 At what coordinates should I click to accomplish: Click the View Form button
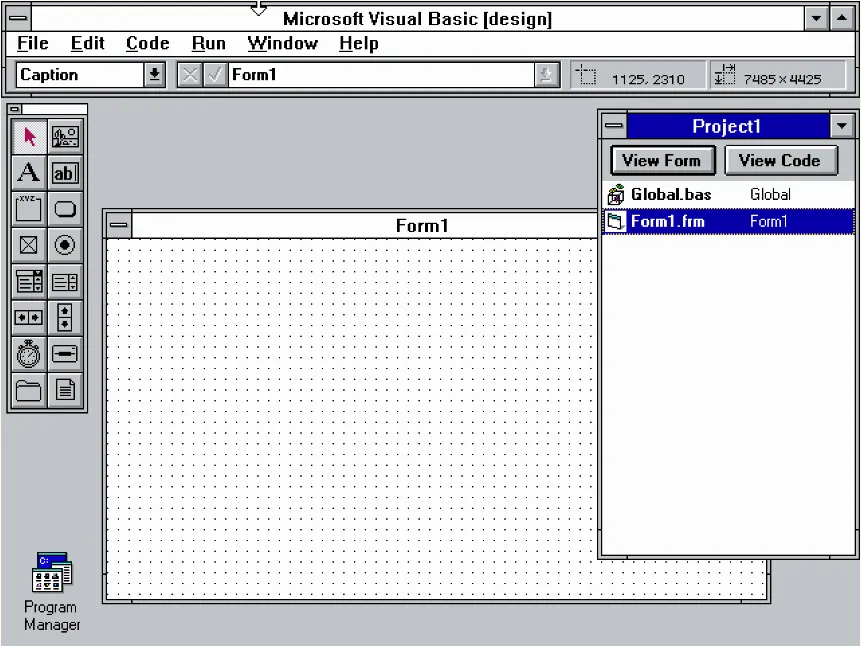662,160
